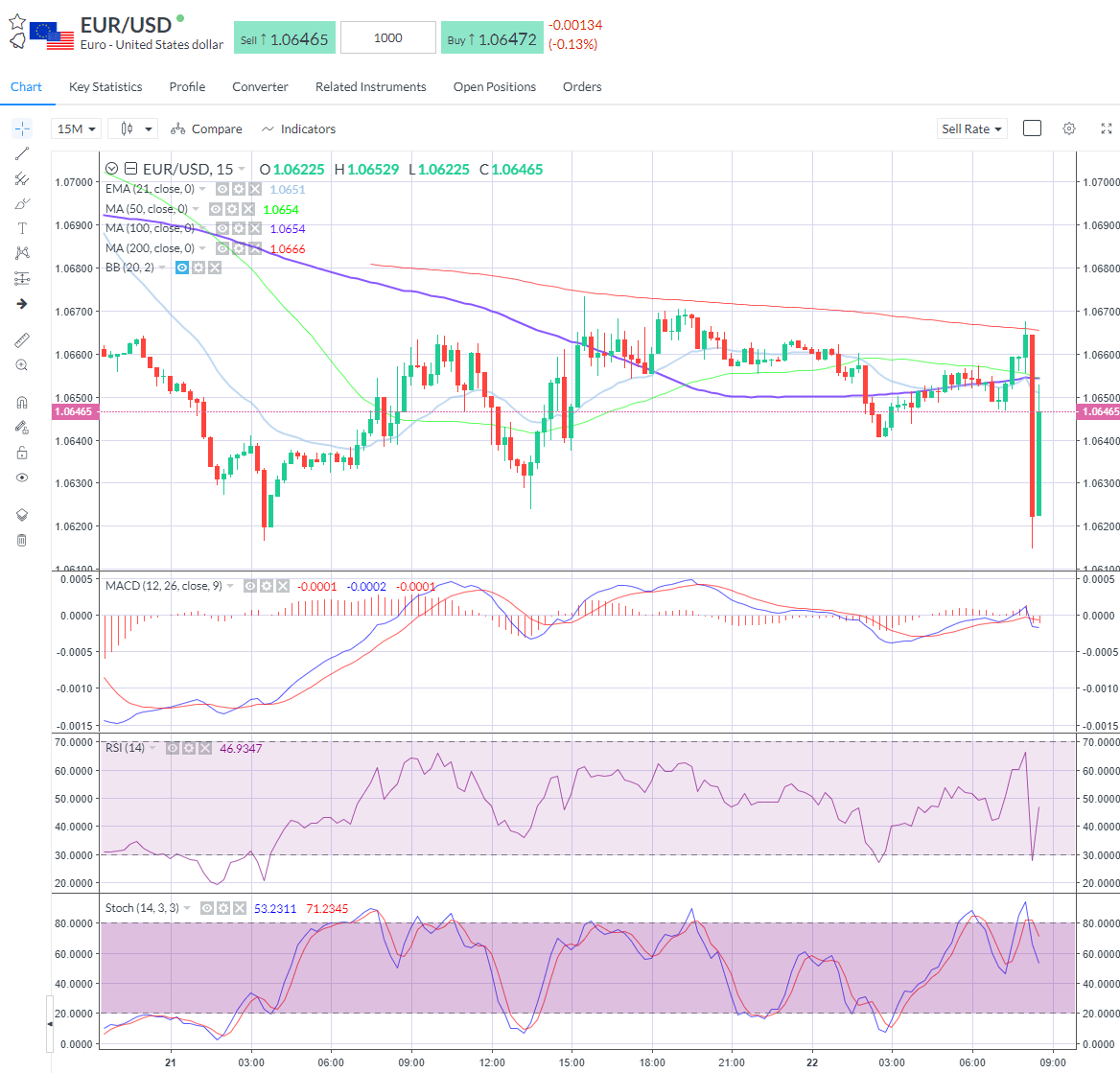Click the Sell 1.06465 button
The height and width of the screenshot is (1073, 1120).
coord(284,38)
